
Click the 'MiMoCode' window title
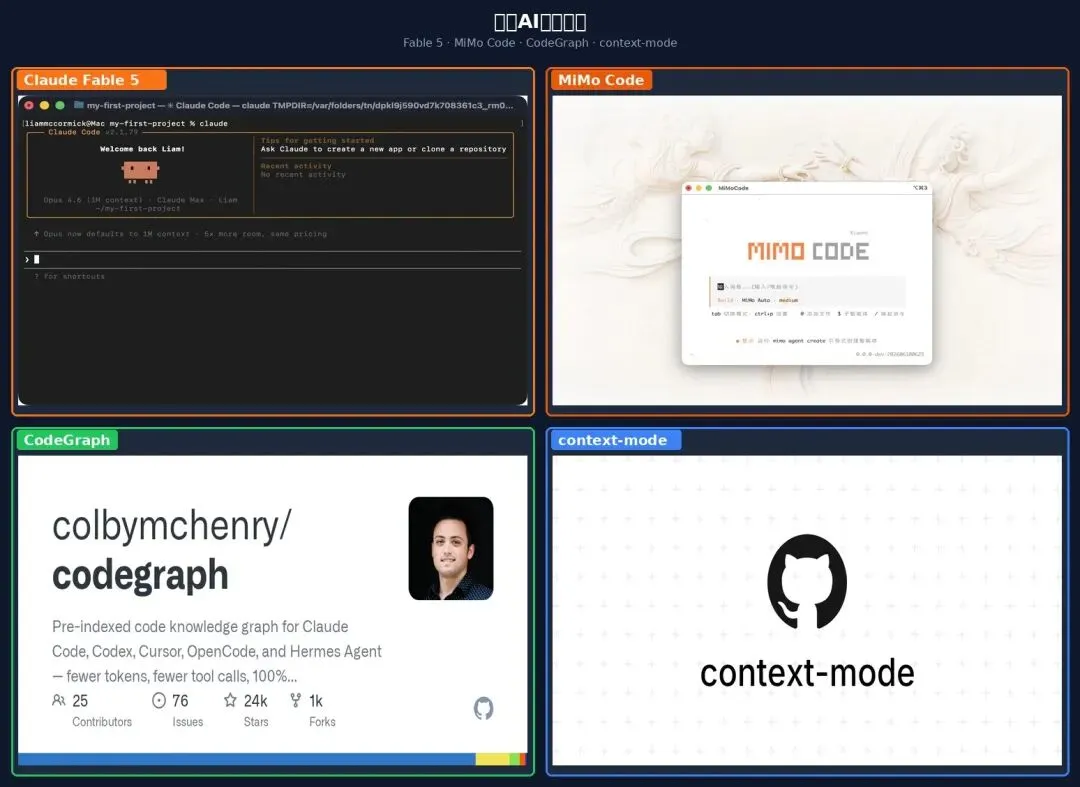coord(733,188)
